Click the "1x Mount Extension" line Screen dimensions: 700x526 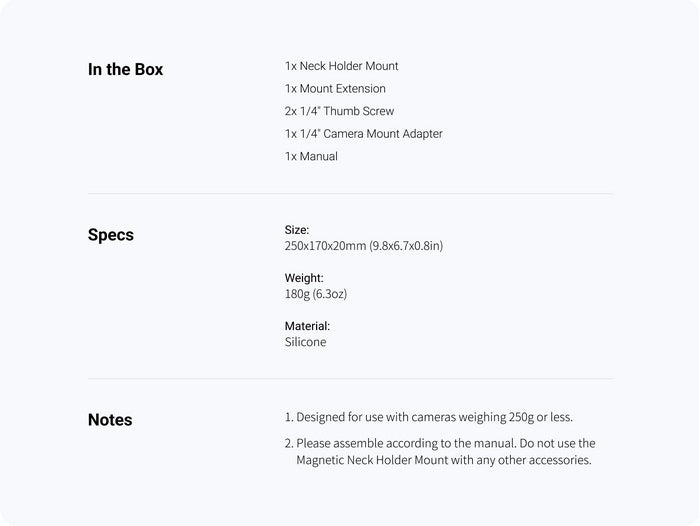(x=335, y=89)
